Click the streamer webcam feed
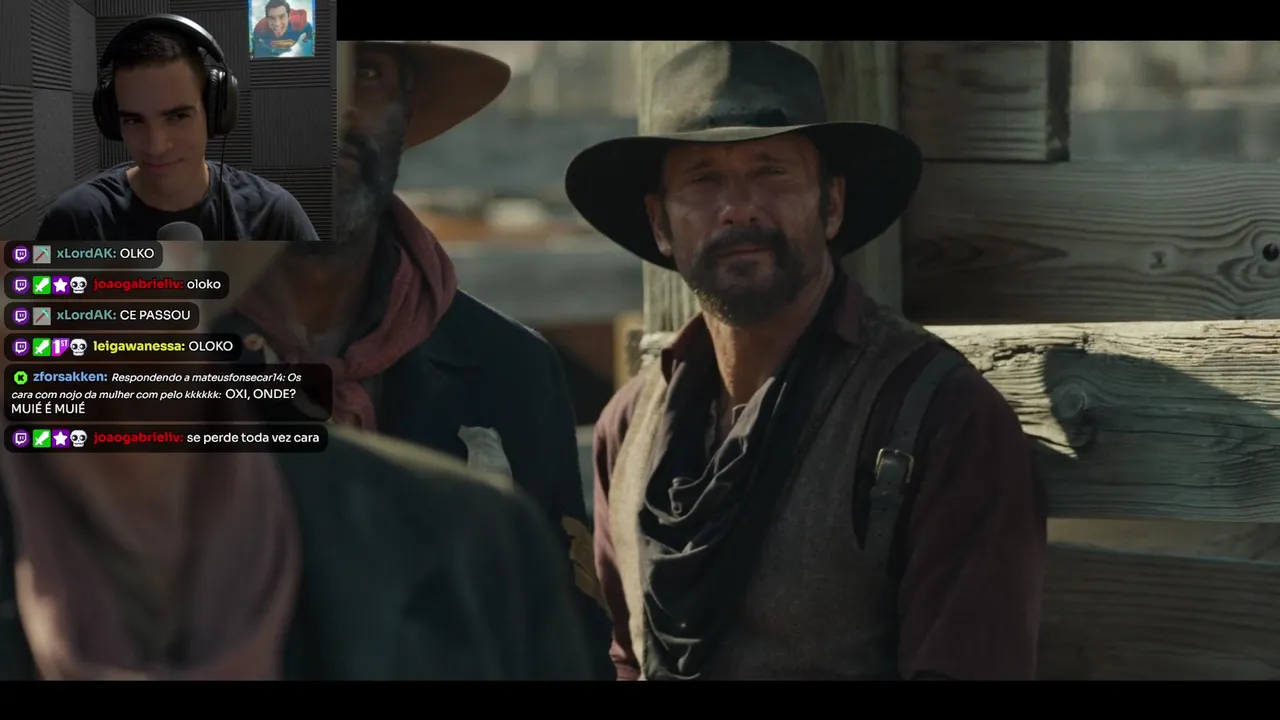This screenshot has width=1280, height=720. (168, 120)
